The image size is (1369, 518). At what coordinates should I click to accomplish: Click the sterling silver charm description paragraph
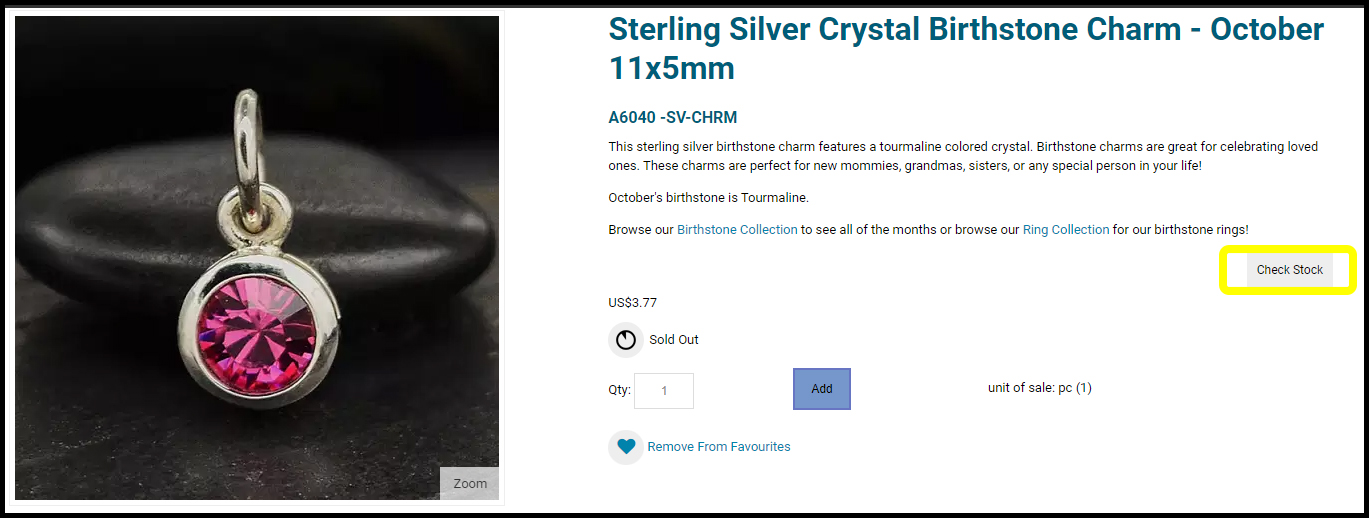coord(962,156)
